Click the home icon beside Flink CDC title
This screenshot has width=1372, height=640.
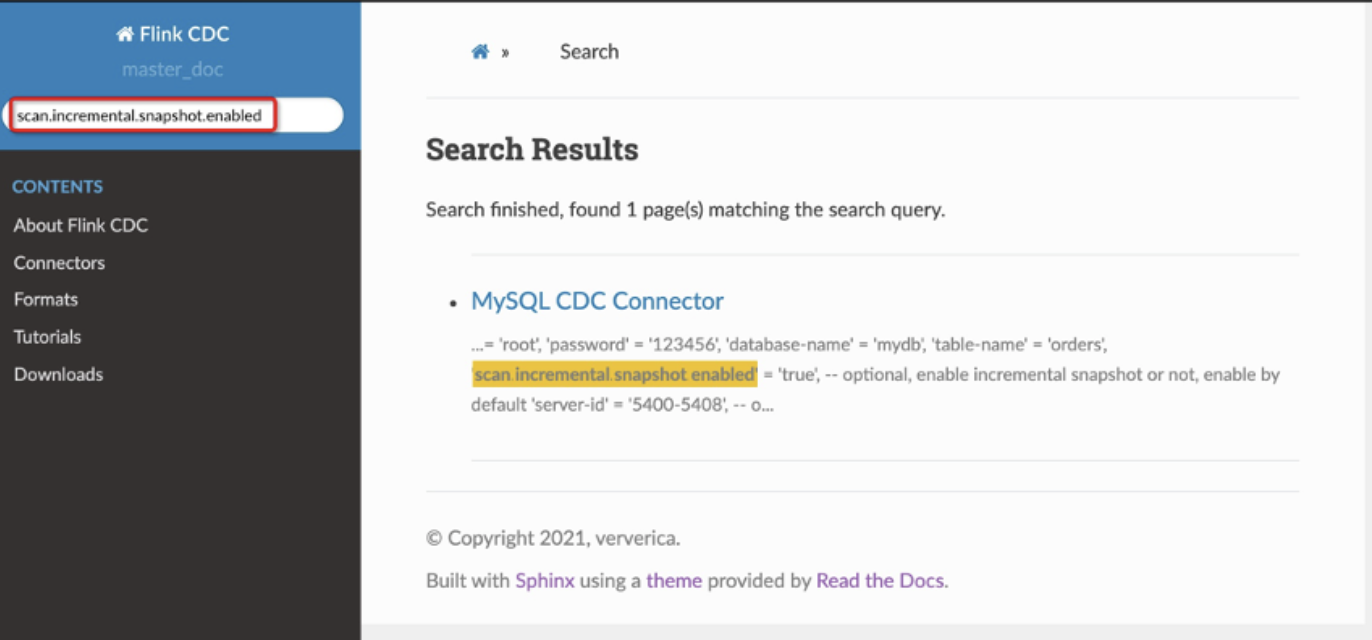coord(125,35)
